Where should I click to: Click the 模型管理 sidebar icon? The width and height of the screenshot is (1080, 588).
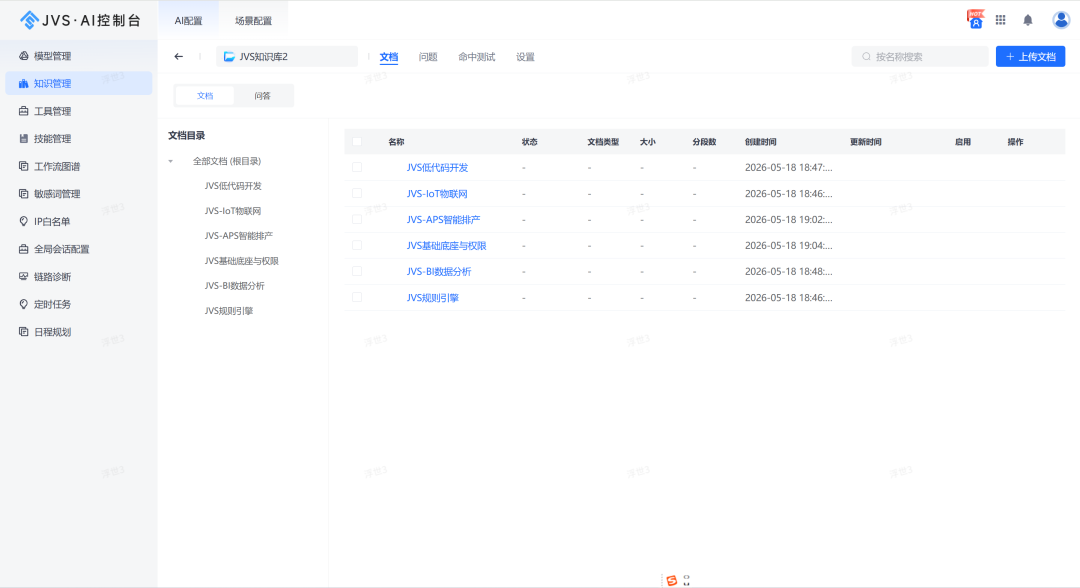point(23,56)
